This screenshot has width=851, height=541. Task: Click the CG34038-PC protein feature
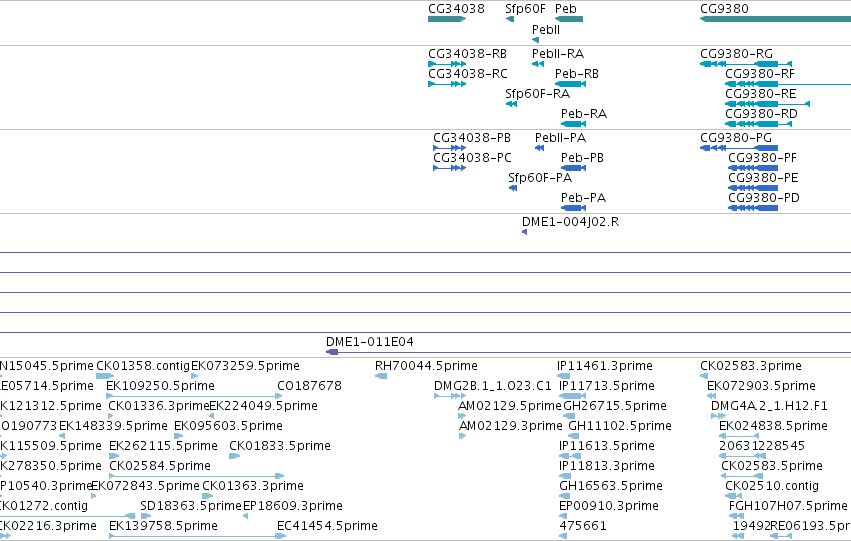pyautogui.click(x=449, y=168)
